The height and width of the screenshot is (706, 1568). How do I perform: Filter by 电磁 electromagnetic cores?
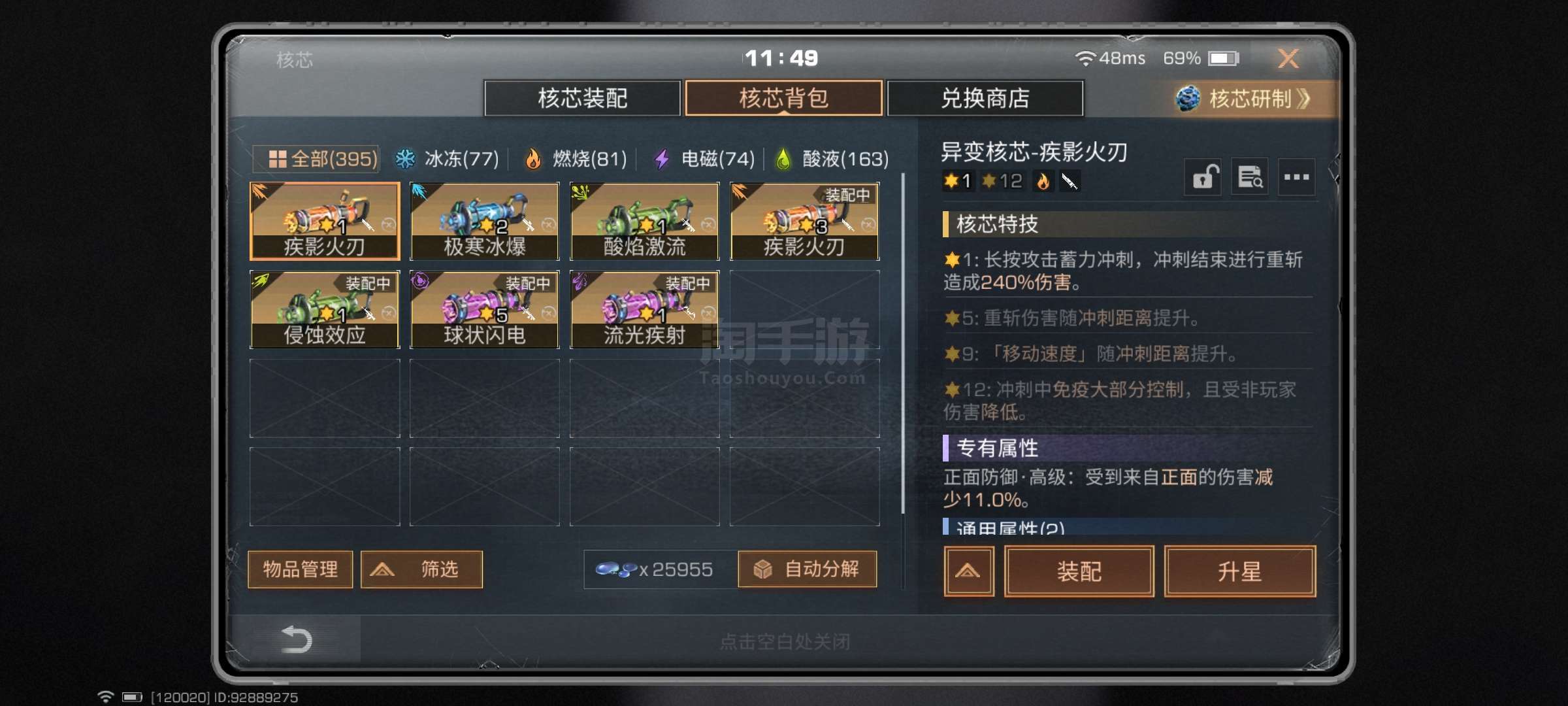tap(704, 159)
